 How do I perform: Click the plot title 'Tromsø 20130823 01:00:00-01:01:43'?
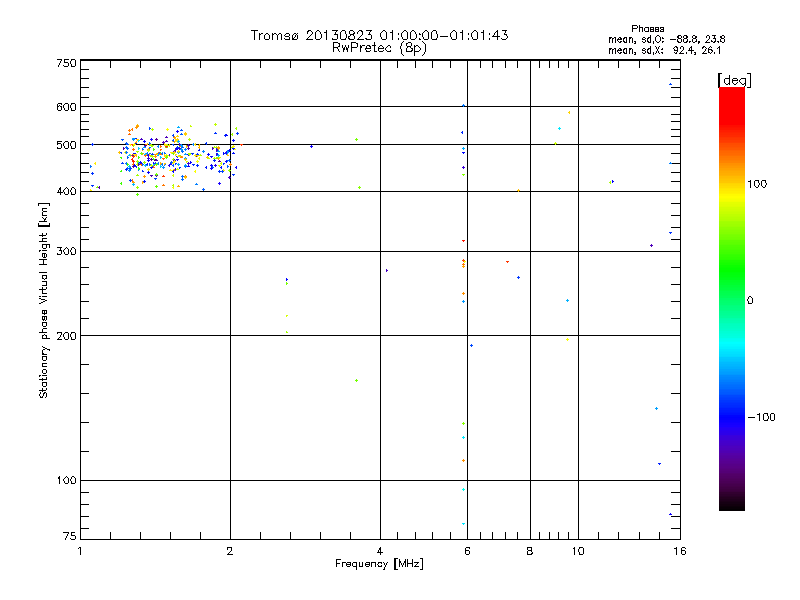tap(379, 35)
